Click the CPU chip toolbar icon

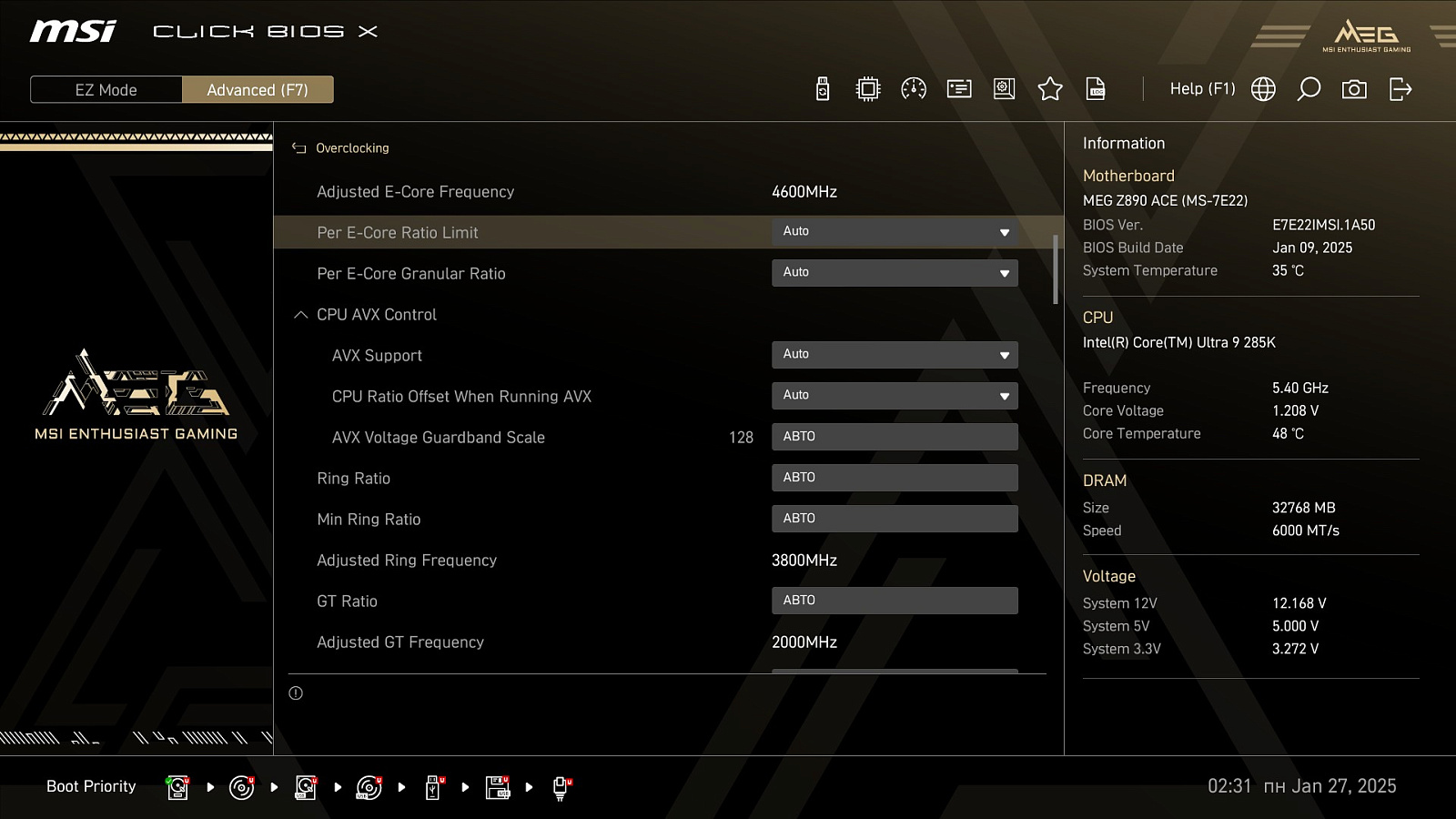[x=868, y=89]
